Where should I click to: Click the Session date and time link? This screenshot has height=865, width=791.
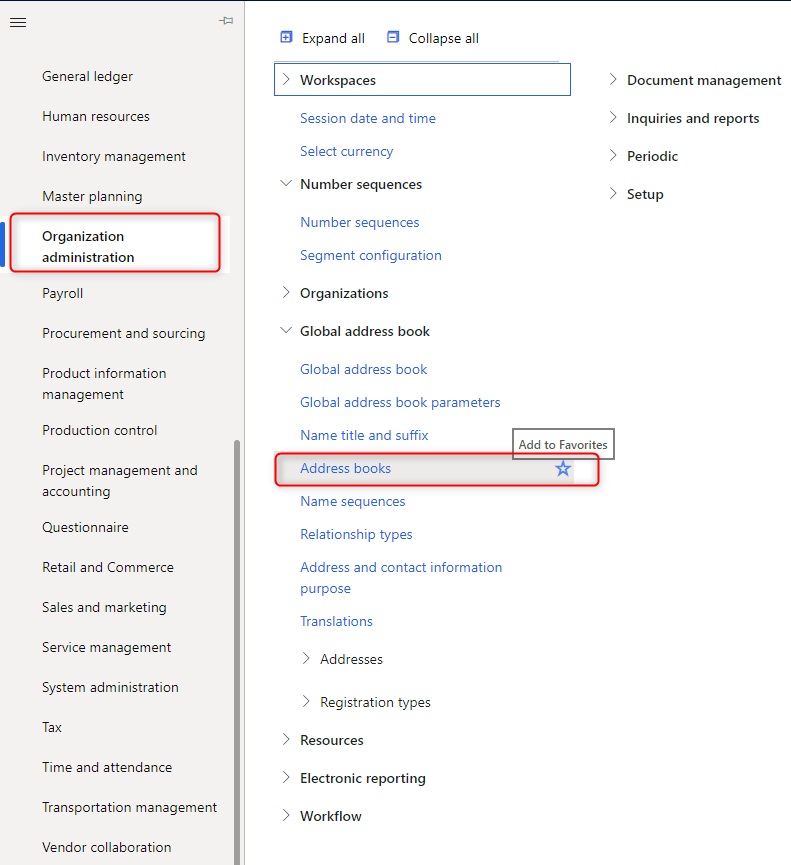pyautogui.click(x=367, y=118)
